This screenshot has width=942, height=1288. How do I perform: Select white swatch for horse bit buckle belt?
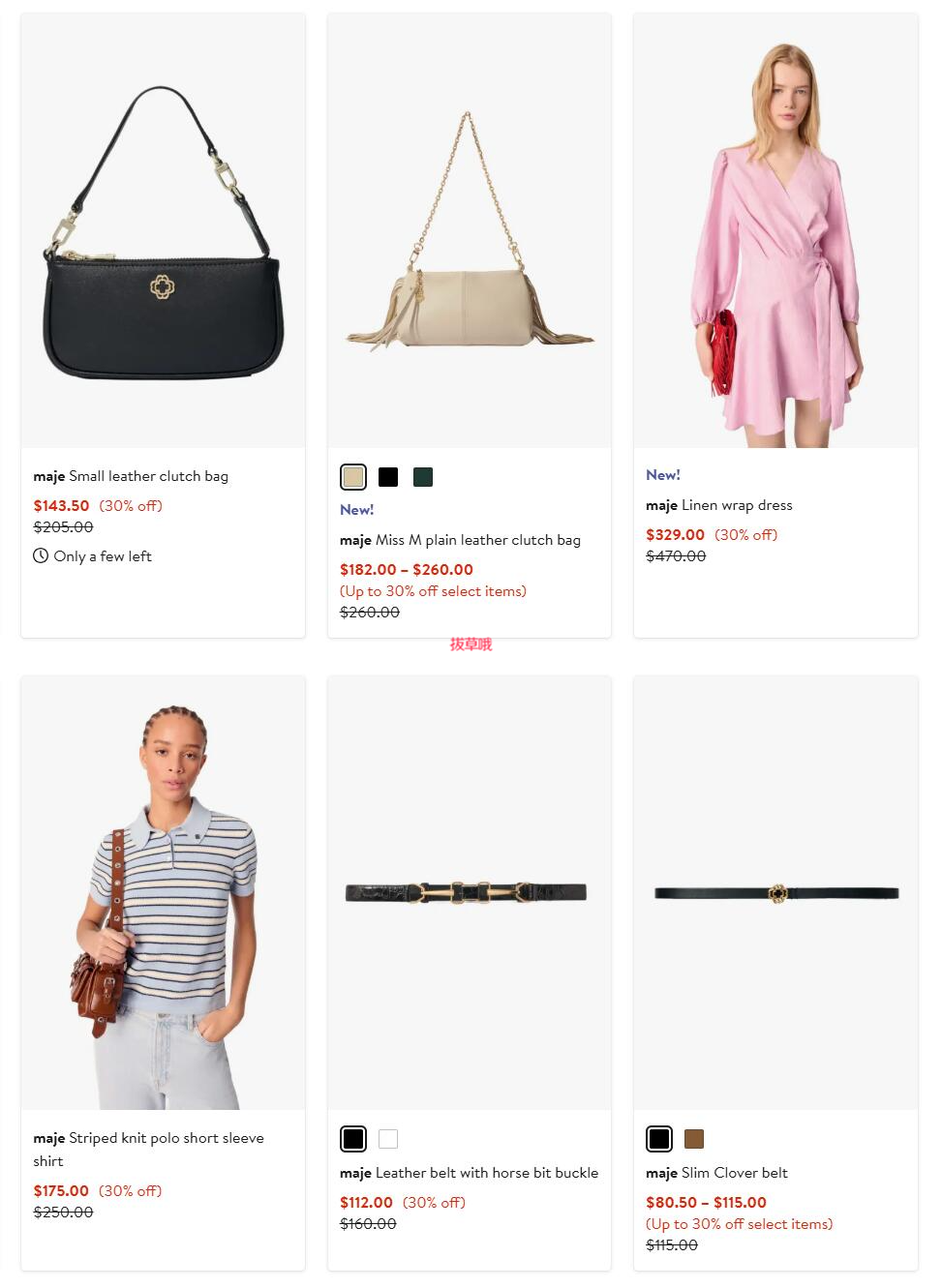[x=388, y=1139]
